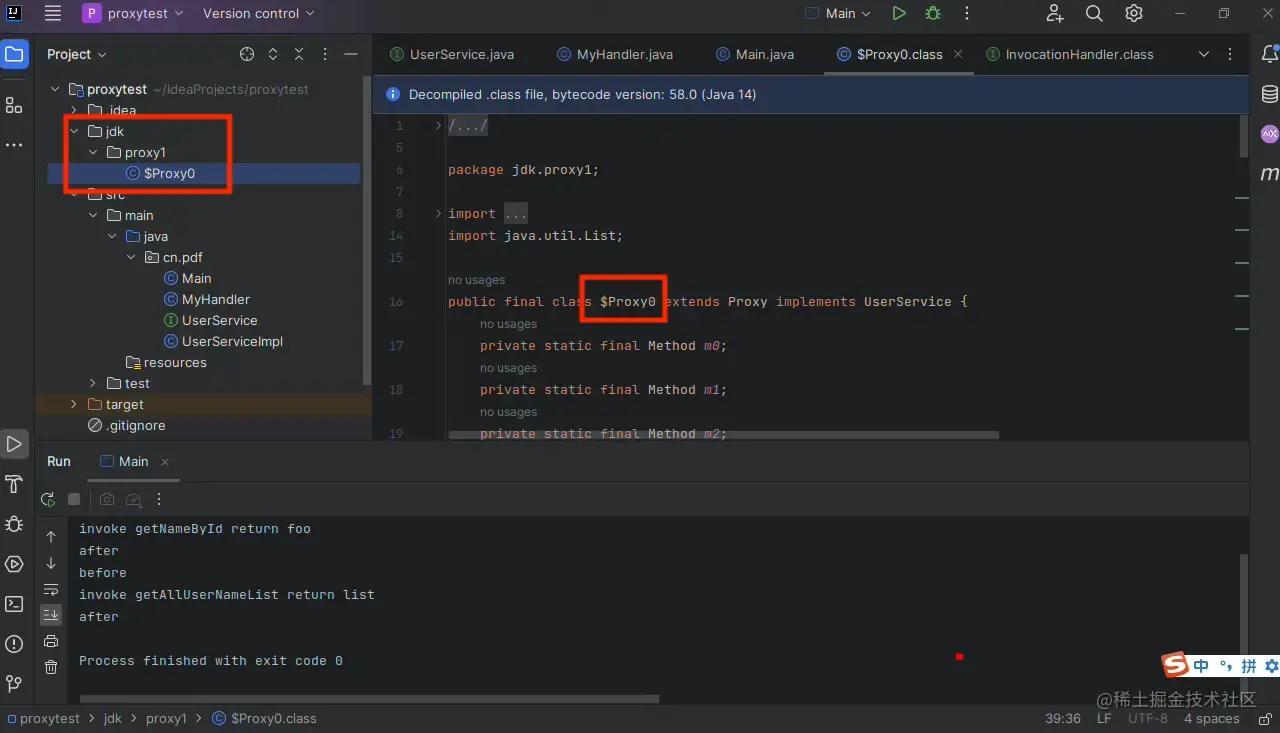The image size is (1280, 733).
Task: Open the main menu hamburger icon
Action: coord(53,13)
